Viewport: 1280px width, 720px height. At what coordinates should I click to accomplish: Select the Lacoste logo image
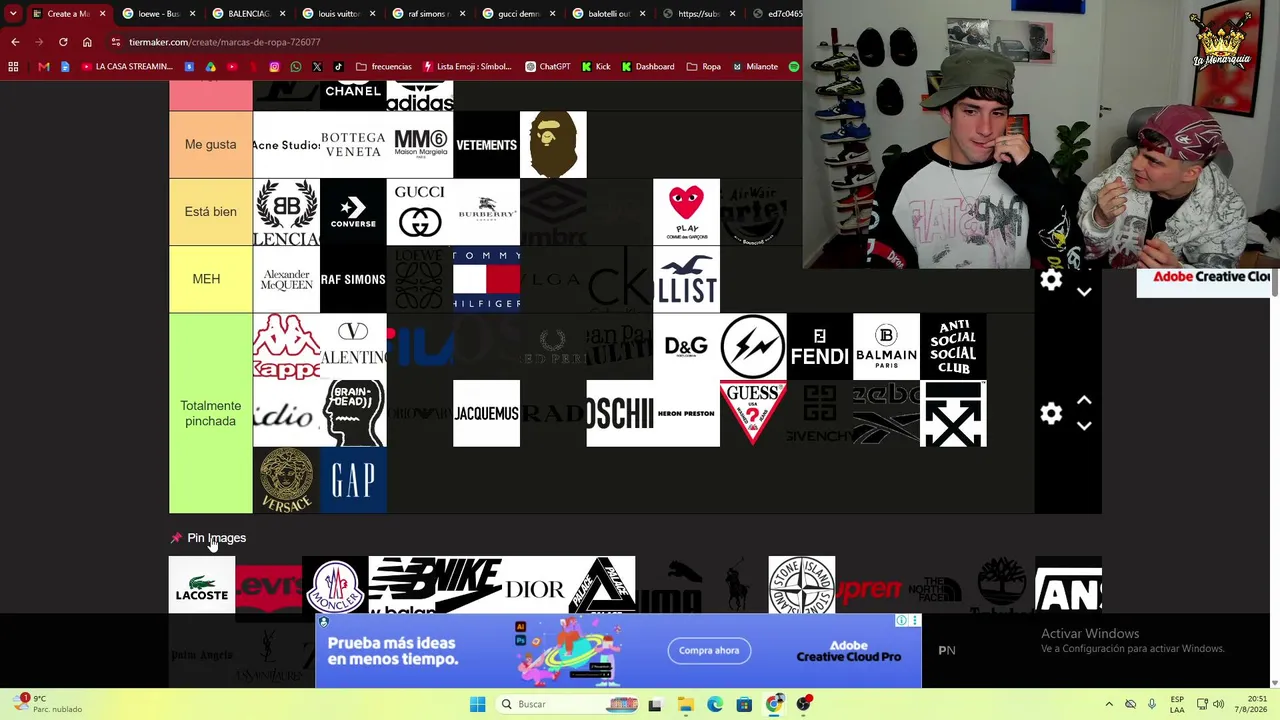202,585
